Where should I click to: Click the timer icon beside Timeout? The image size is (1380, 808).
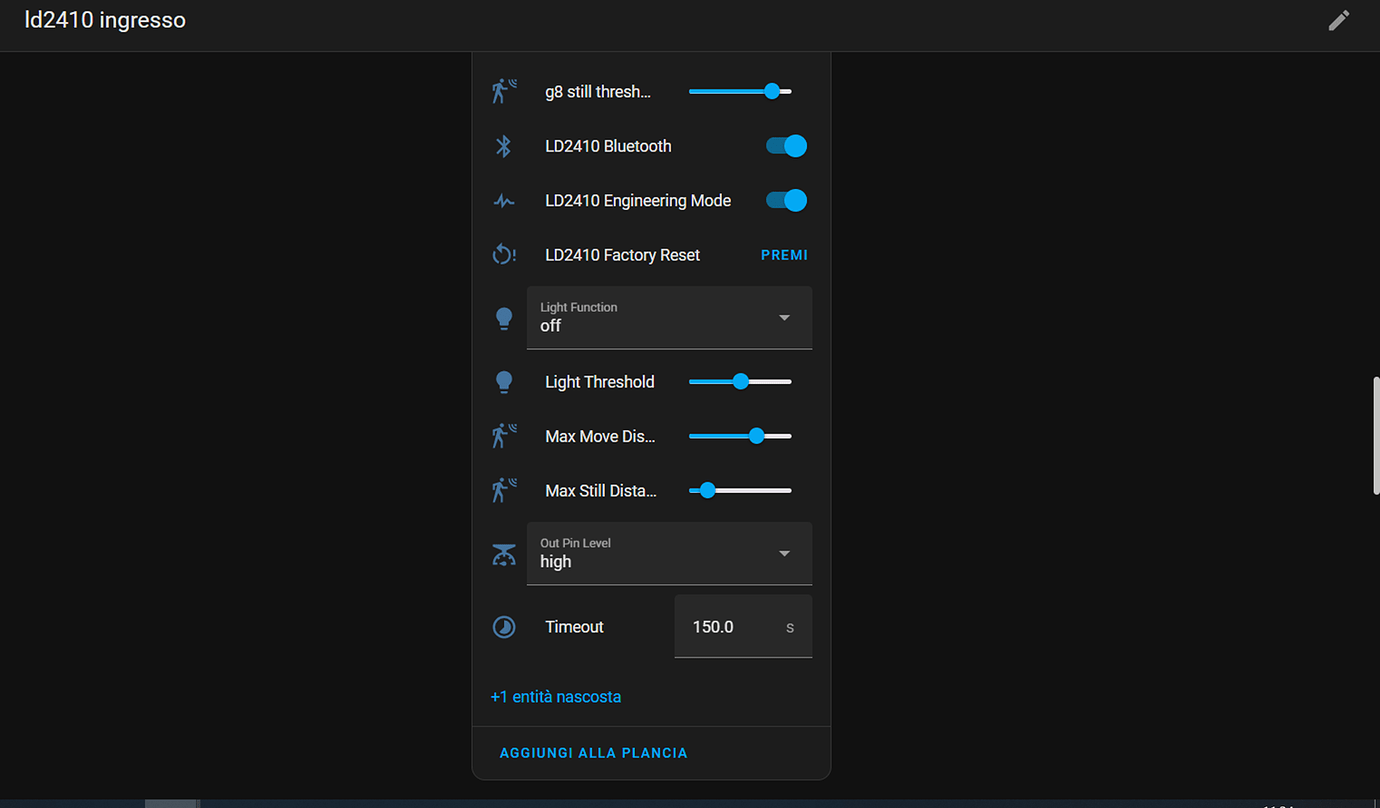click(x=504, y=626)
